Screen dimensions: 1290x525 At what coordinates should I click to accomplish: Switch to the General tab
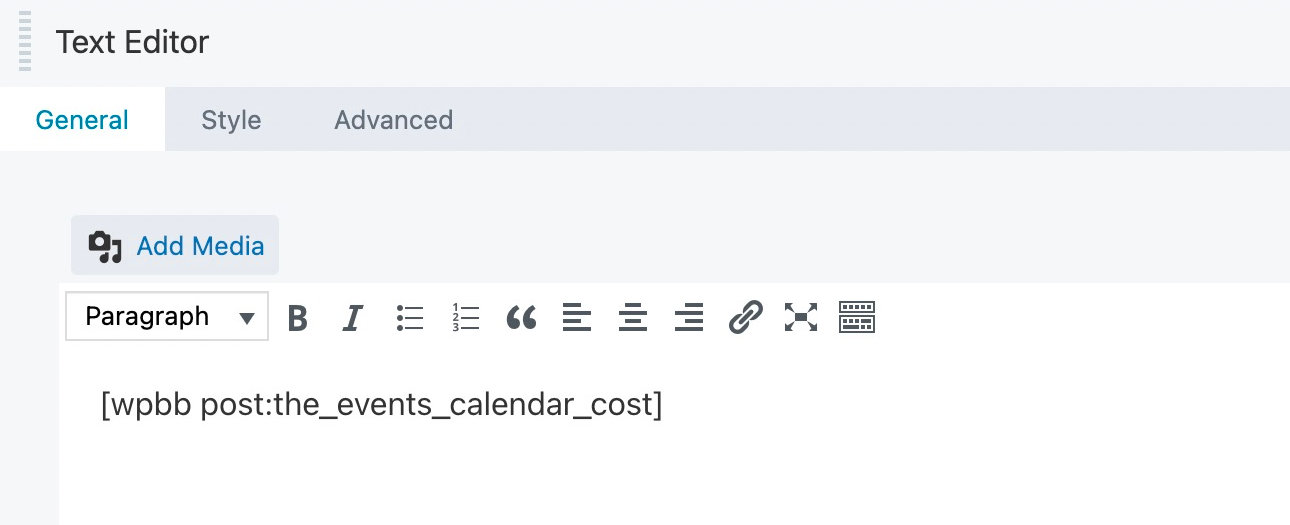82,120
